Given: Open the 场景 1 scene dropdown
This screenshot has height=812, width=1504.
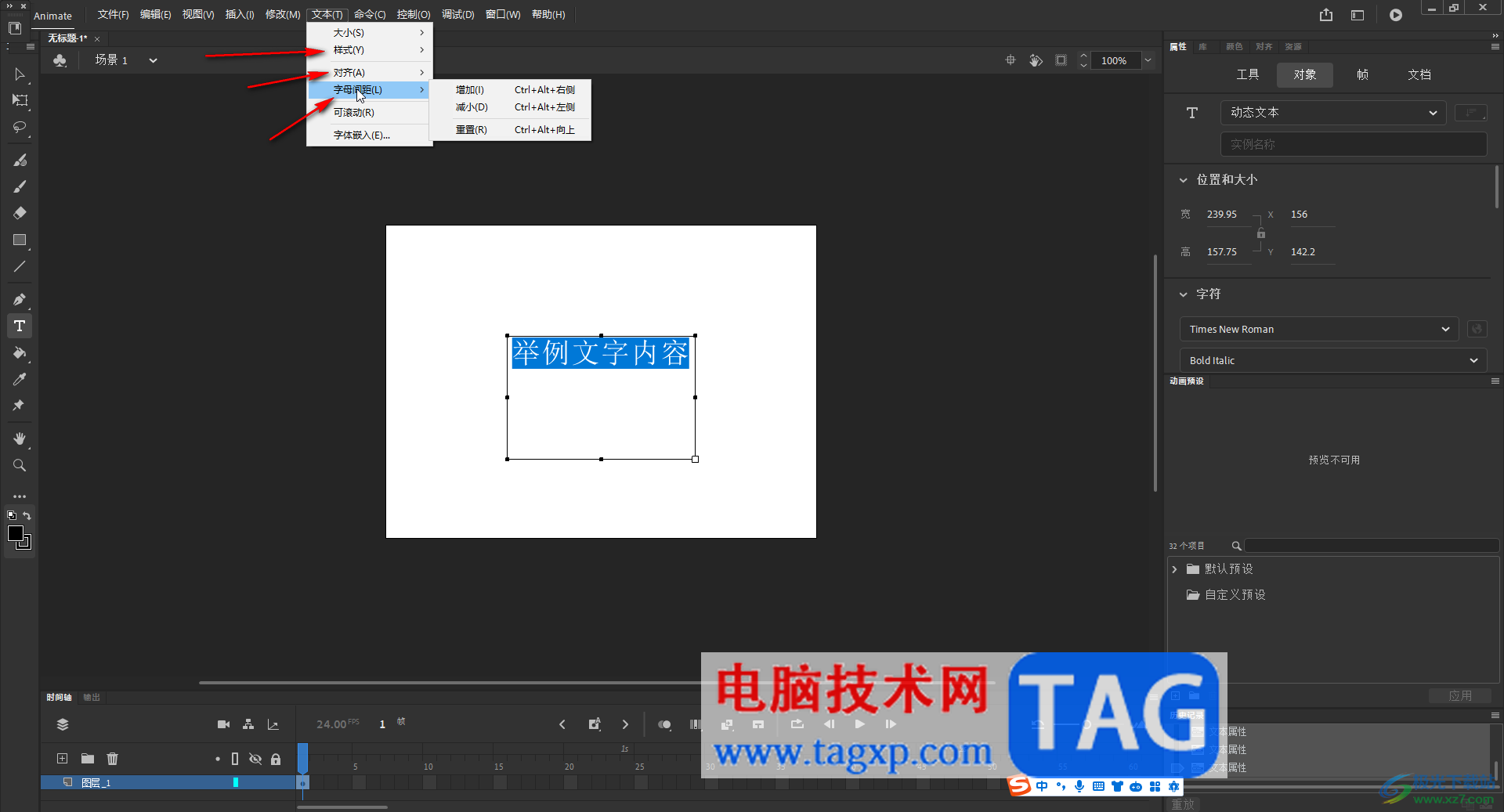Looking at the screenshot, I should pyautogui.click(x=153, y=60).
